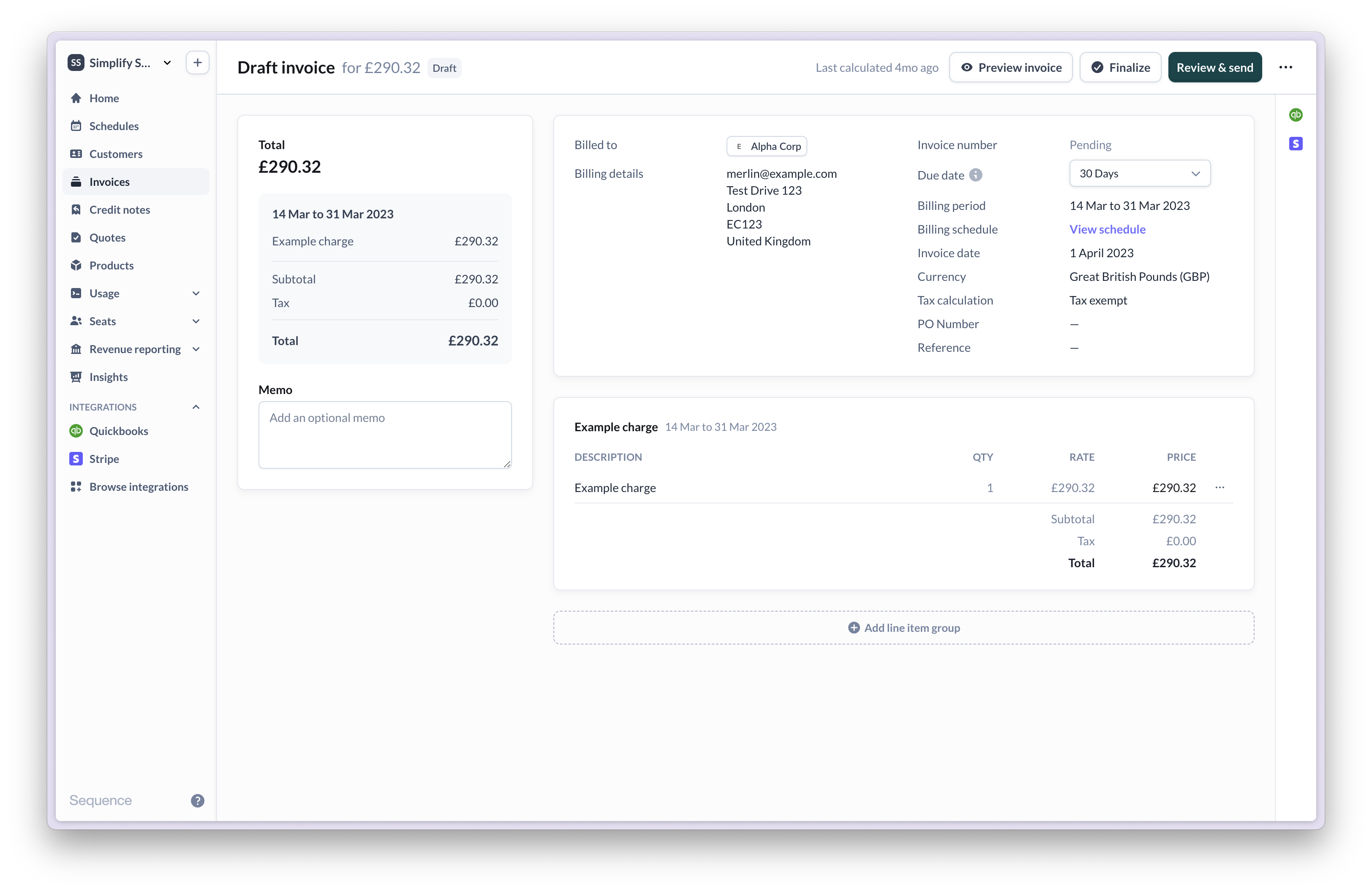The width and height of the screenshot is (1372, 892).
Task: Click the Usage terminal icon
Action: pos(76,293)
